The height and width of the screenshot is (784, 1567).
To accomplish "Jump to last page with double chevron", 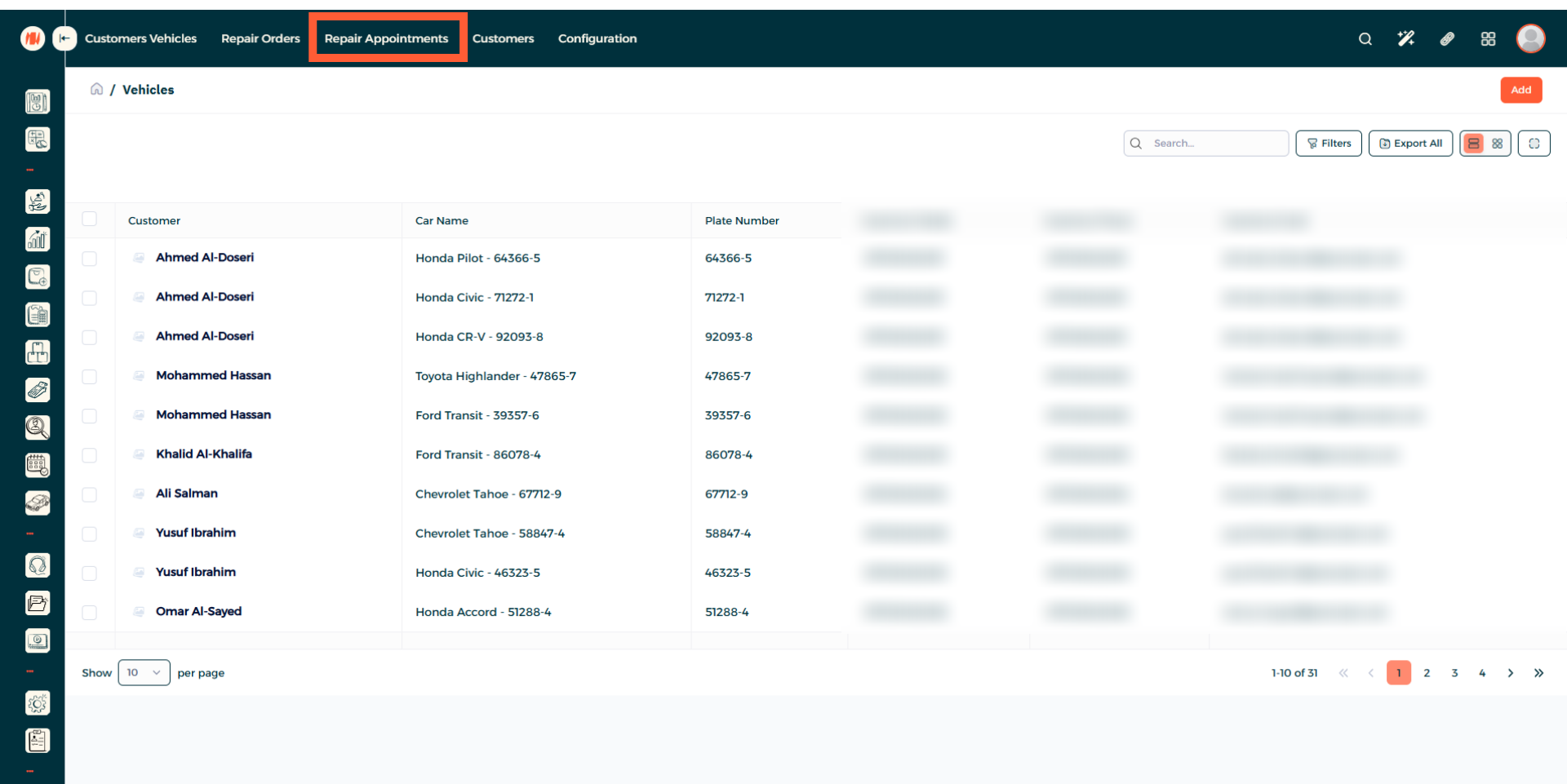I will (x=1538, y=673).
